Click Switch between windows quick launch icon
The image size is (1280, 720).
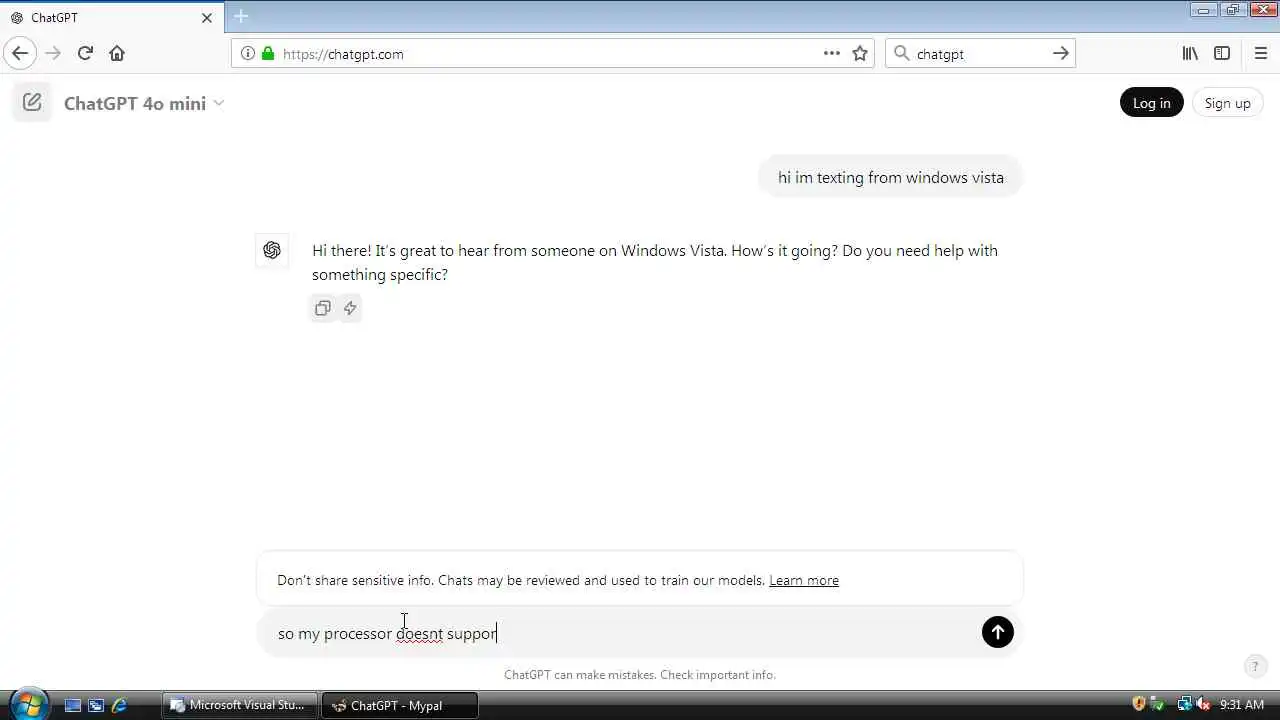[x=96, y=705]
